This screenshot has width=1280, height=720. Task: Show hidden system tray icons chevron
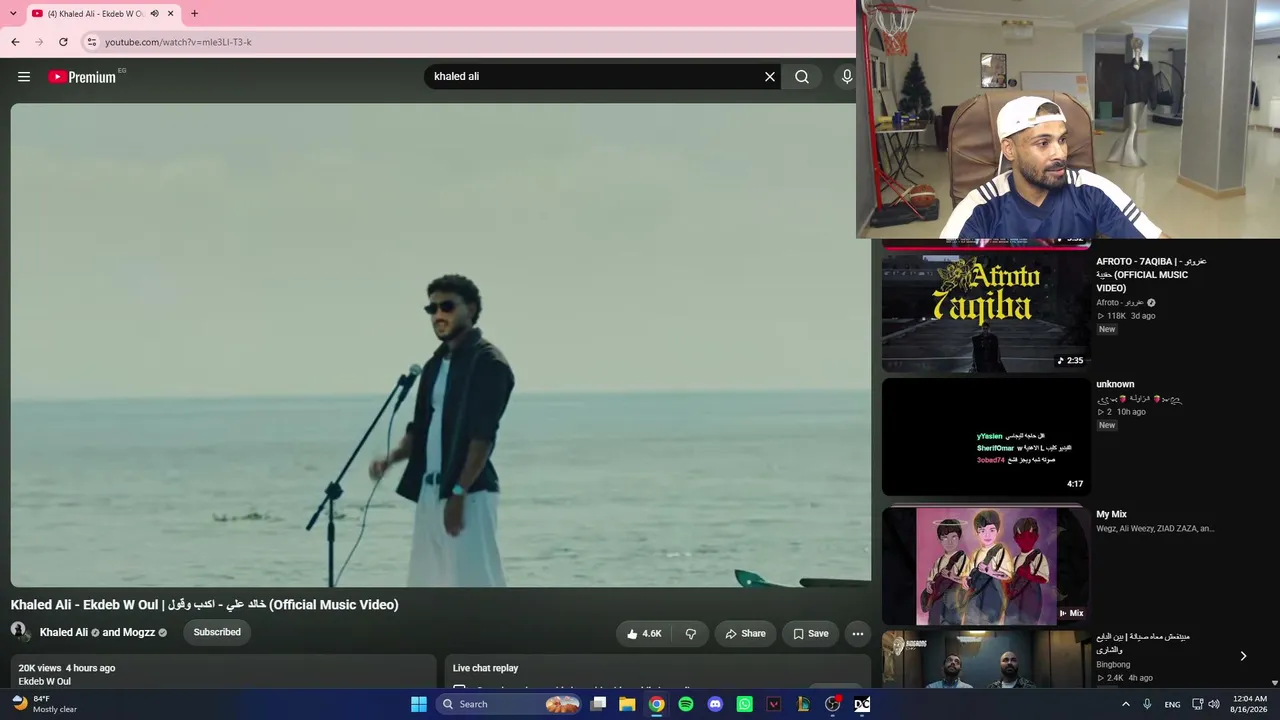click(1126, 704)
